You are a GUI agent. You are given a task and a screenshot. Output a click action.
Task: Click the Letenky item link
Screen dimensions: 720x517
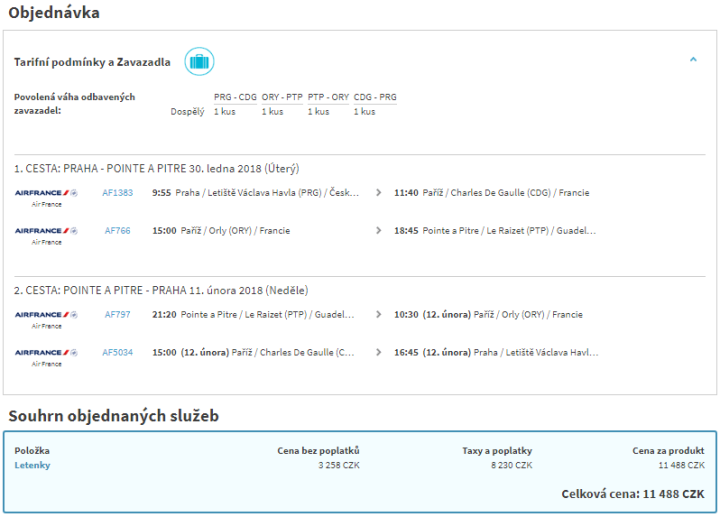coord(32,465)
